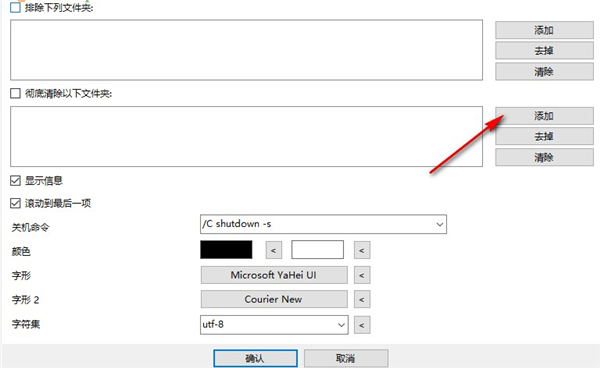Reset 字符集 with its arrow button
Screen dimensions: 600x368
point(362,325)
